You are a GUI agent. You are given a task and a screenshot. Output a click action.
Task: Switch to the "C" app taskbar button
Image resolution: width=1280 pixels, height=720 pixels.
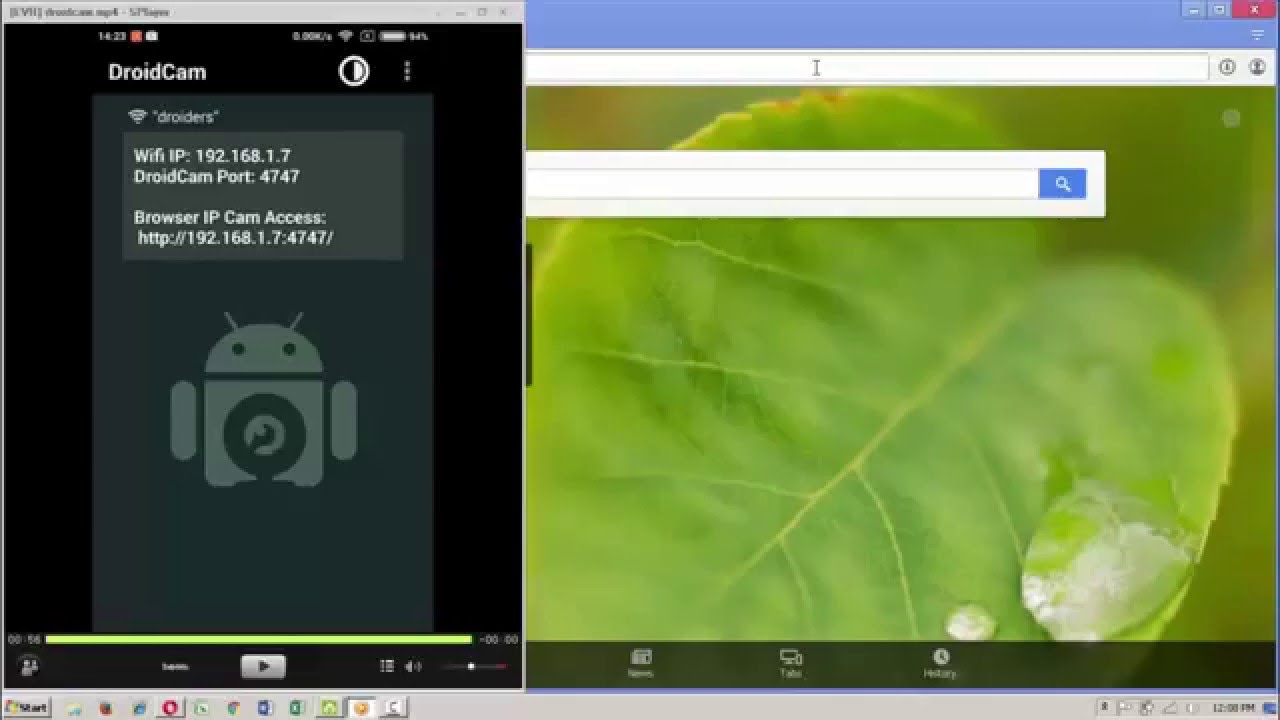[x=394, y=708]
